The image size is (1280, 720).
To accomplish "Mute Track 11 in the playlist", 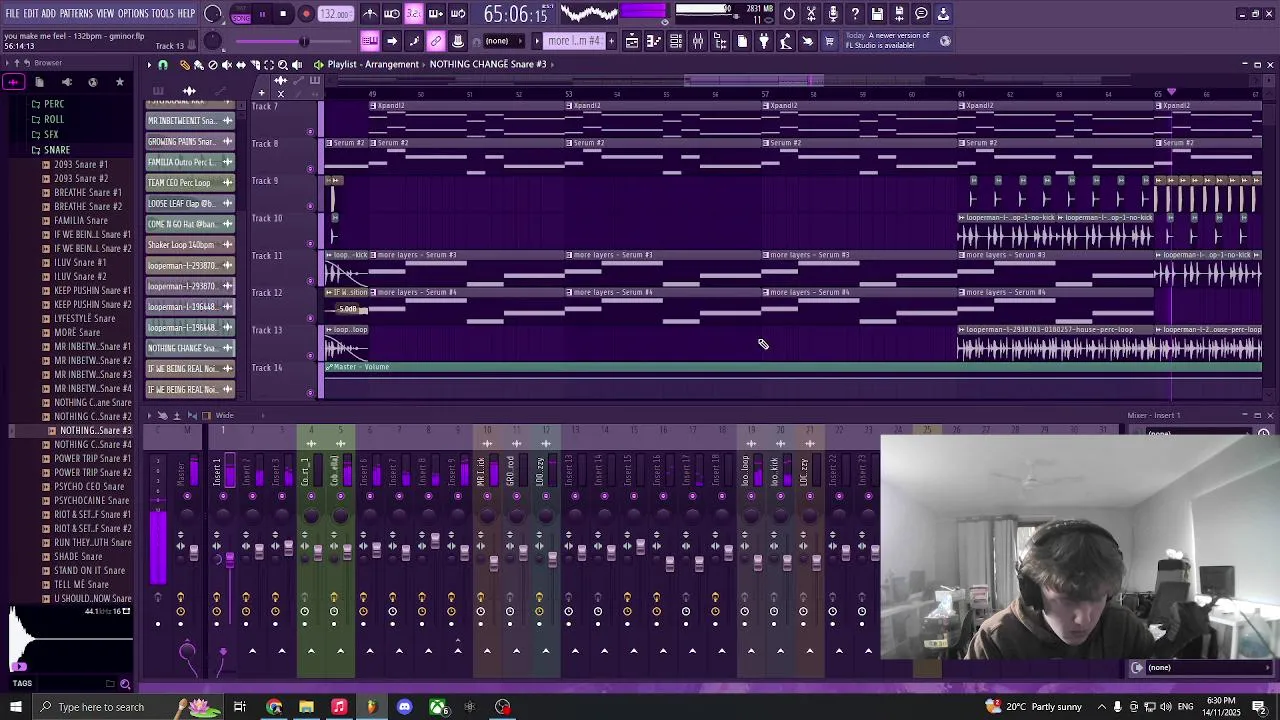I will pyautogui.click(x=310, y=281).
